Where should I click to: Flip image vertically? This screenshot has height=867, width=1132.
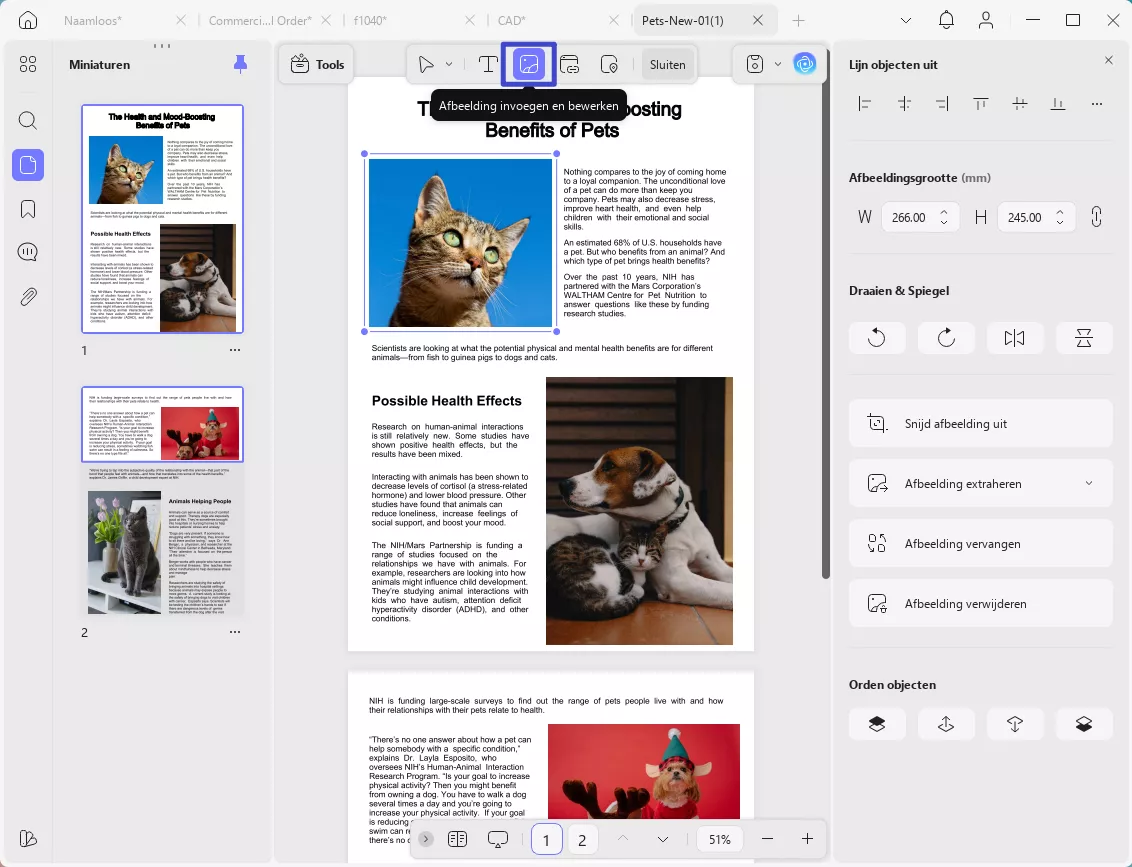[1084, 338]
